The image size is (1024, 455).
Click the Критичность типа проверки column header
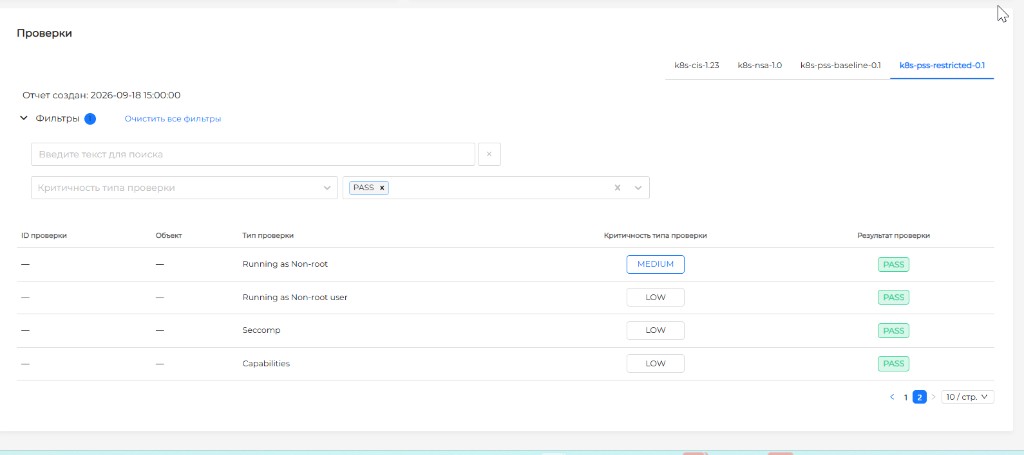pos(655,236)
